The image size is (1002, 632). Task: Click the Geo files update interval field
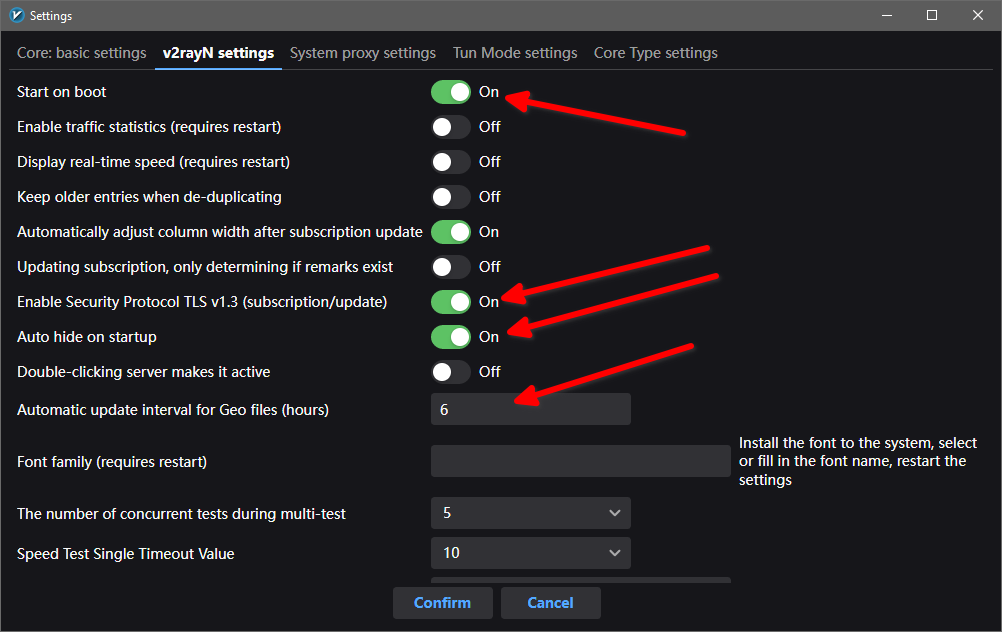[530, 409]
